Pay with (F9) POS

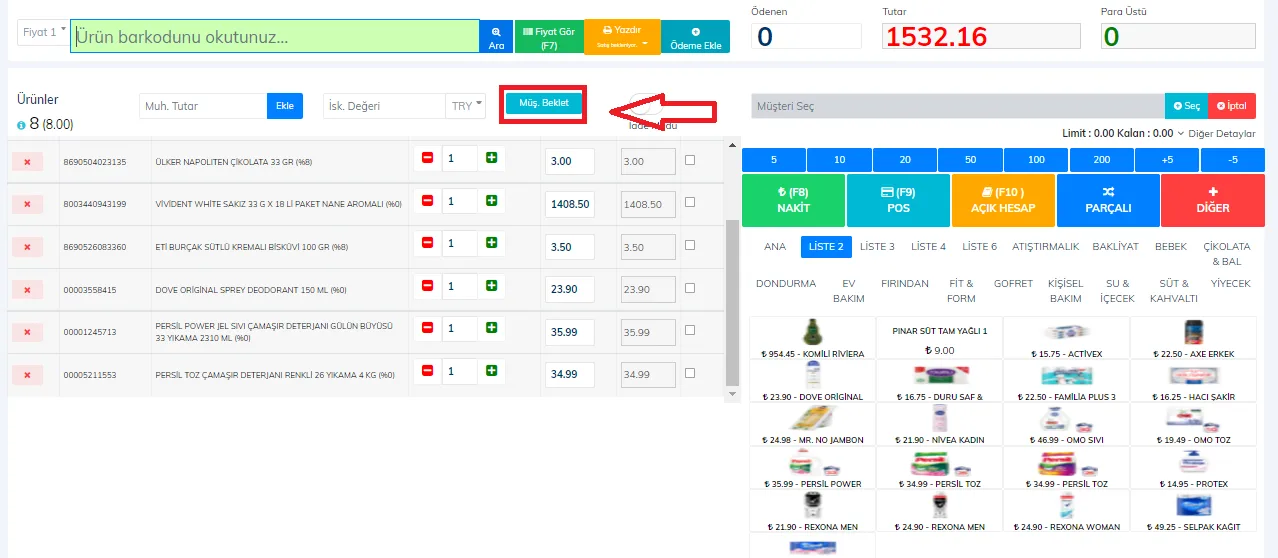pyautogui.click(x=898, y=200)
